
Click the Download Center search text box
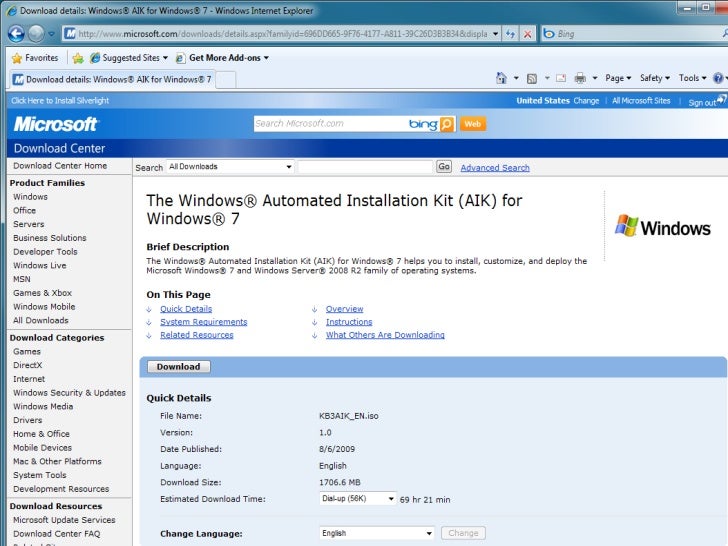pyautogui.click(x=365, y=167)
